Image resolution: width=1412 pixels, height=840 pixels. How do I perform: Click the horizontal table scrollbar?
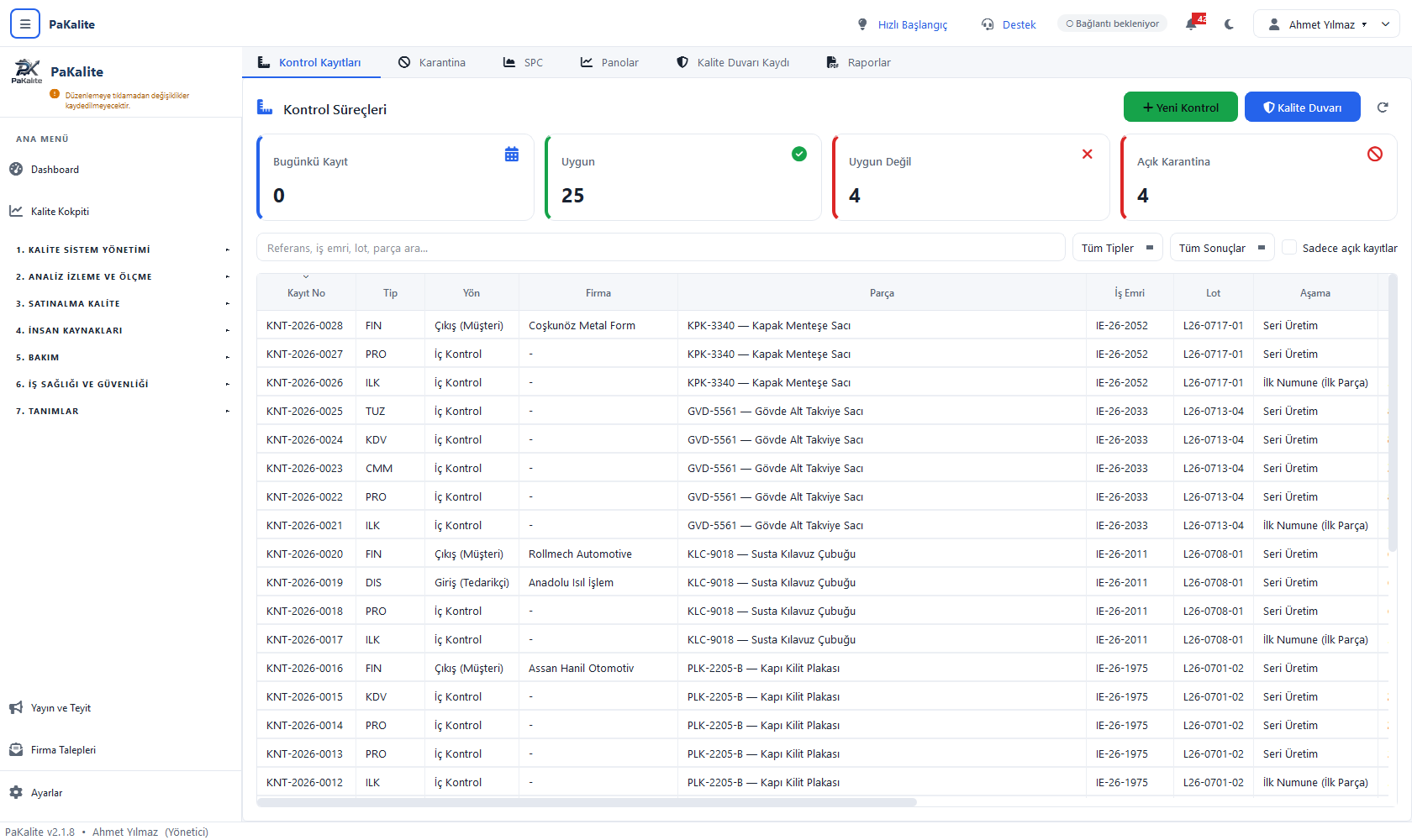point(587,802)
